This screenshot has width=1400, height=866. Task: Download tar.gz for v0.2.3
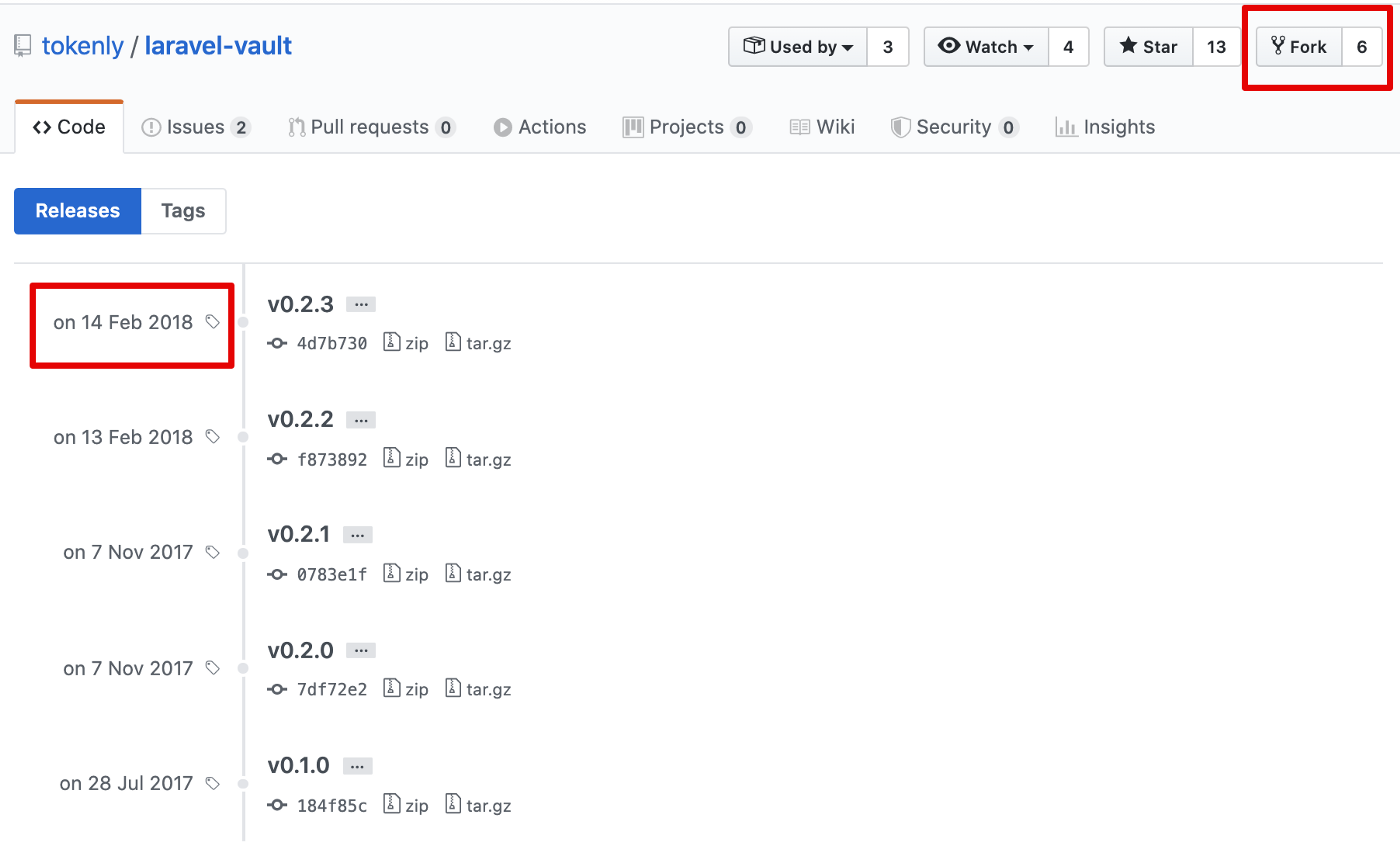pos(479,343)
